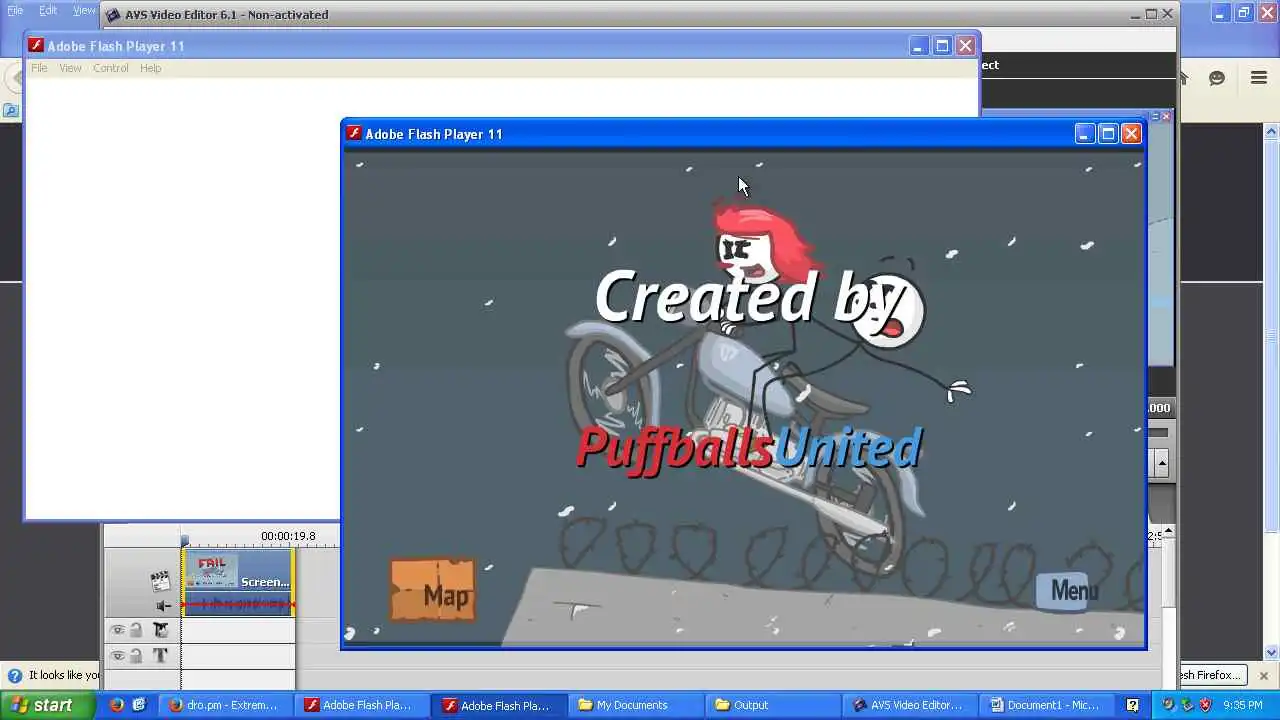1280x720 pixels.
Task: Click AVS timeline vertical scrollbar up arrow
Action: point(1168,530)
